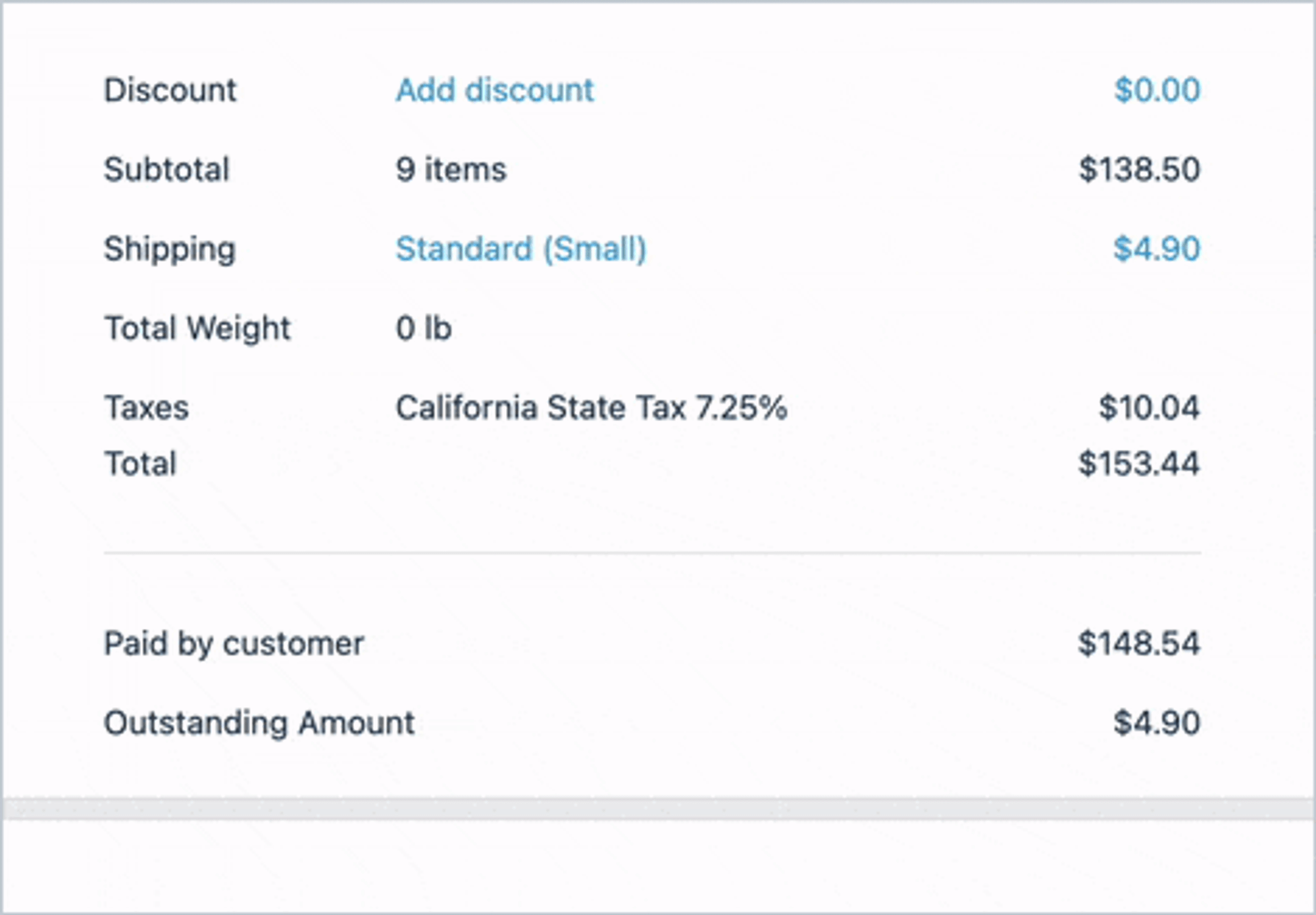Click the blue $4.90 shipping amount
Image resolution: width=1316 pixels, height=915 pixels.
pos(1156,249)
